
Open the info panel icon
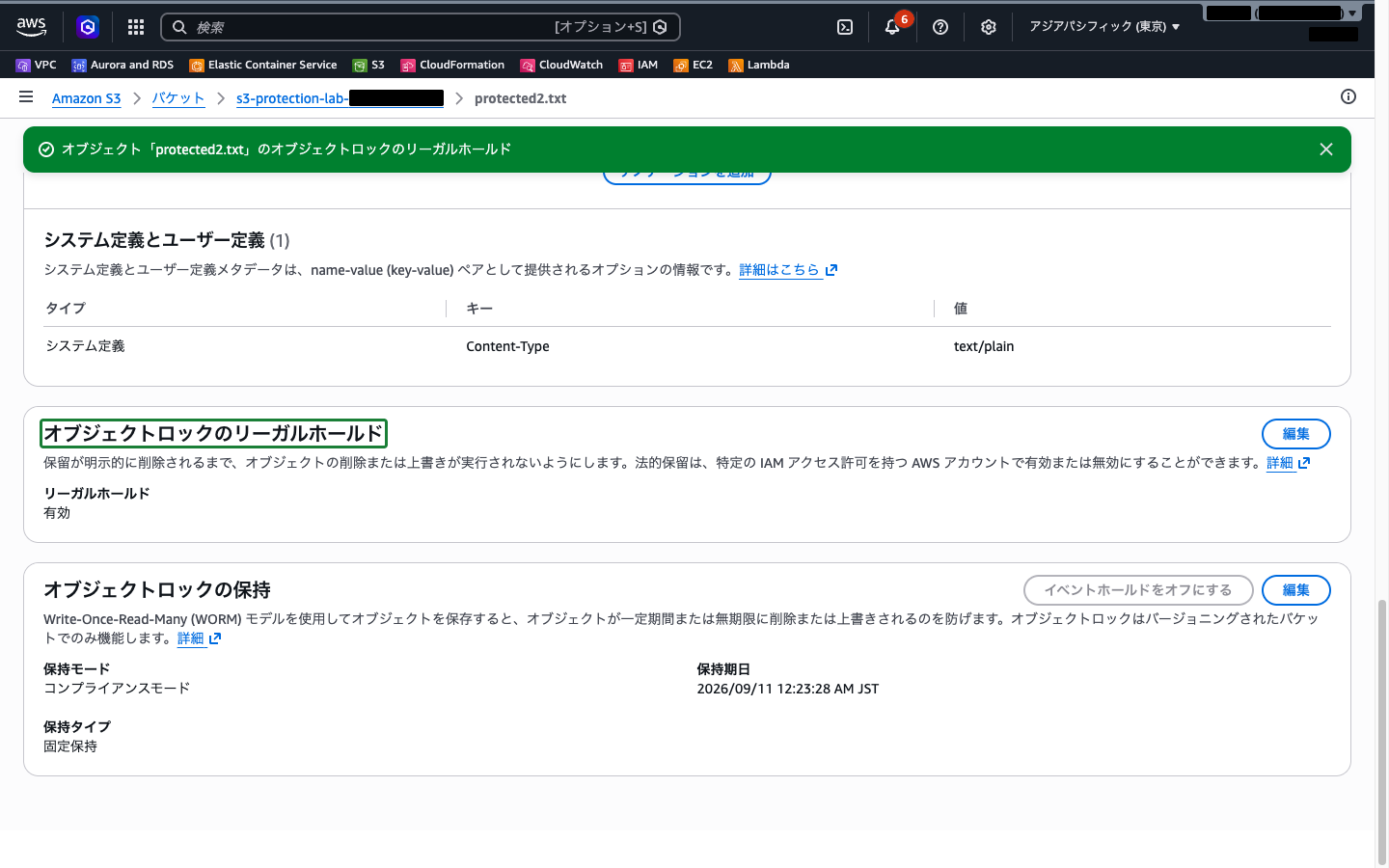(x=1348, y=96)
